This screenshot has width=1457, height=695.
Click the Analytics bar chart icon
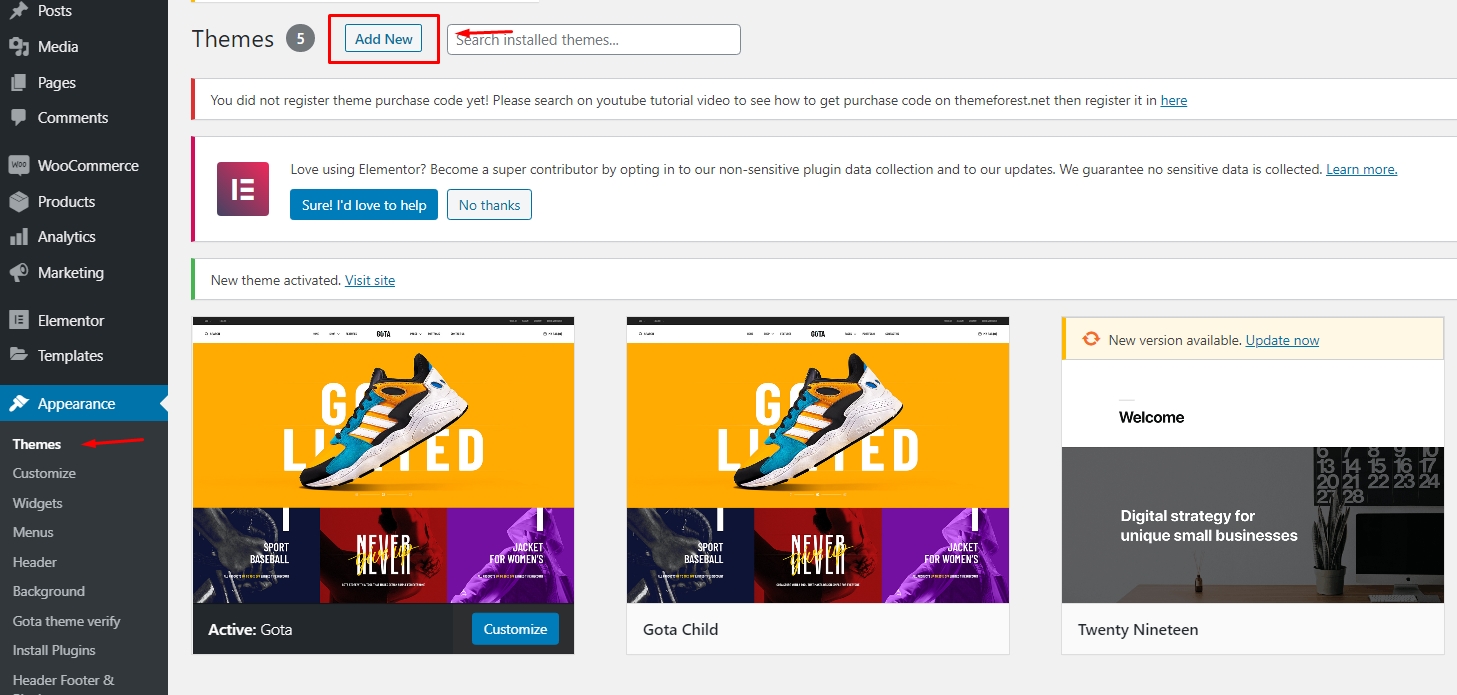[x=19, y=237]
